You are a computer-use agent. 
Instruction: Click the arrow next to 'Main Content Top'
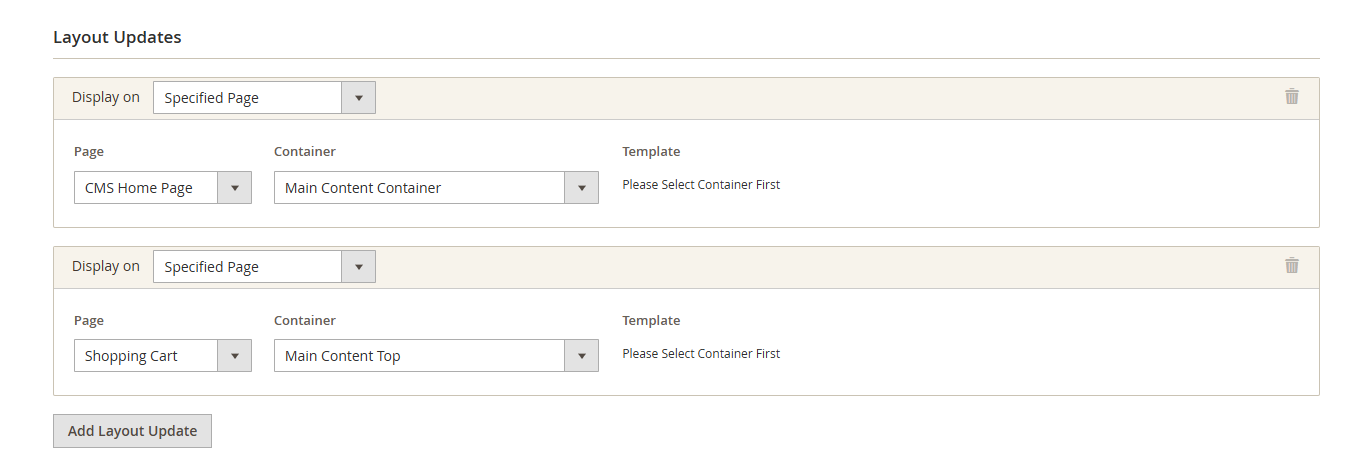click(581, 356)
